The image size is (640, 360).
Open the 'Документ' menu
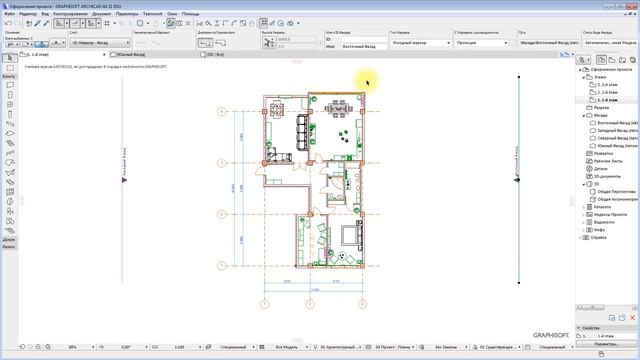102,14
